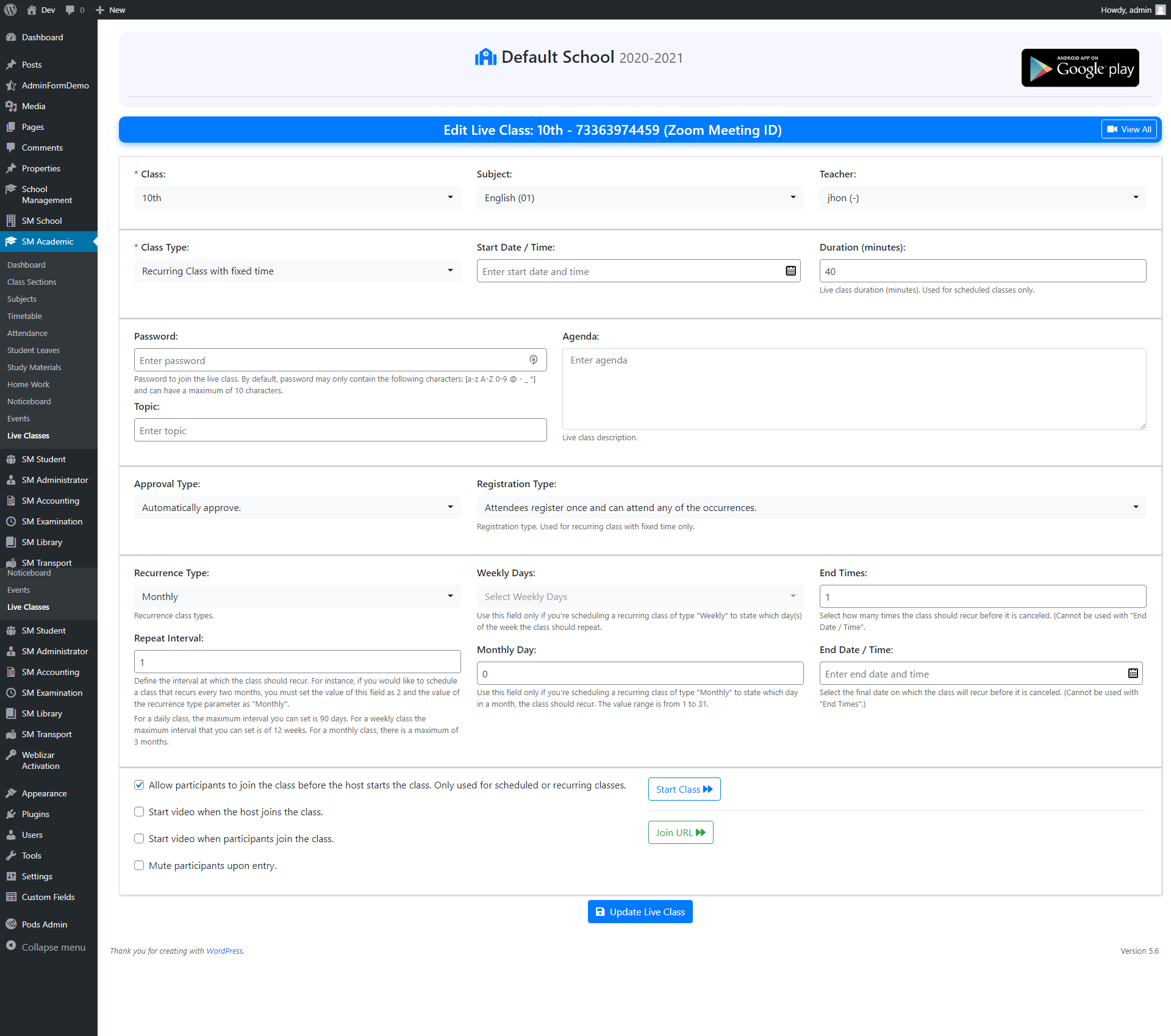Open the Class Type dropdown
The image size is (1171, 1036).
click(x=297, y=271)
